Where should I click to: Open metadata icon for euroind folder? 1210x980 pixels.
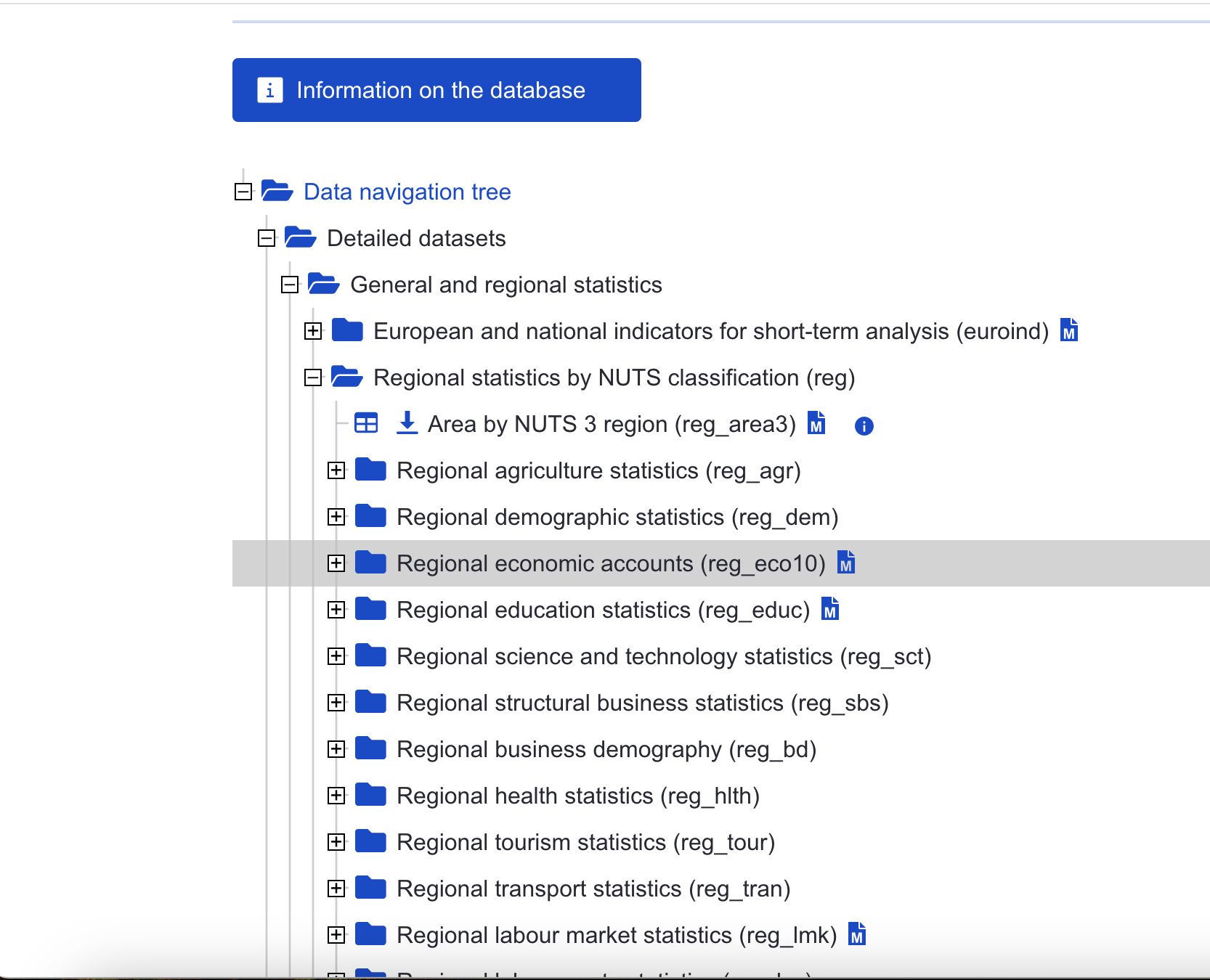coord(1068,330)
